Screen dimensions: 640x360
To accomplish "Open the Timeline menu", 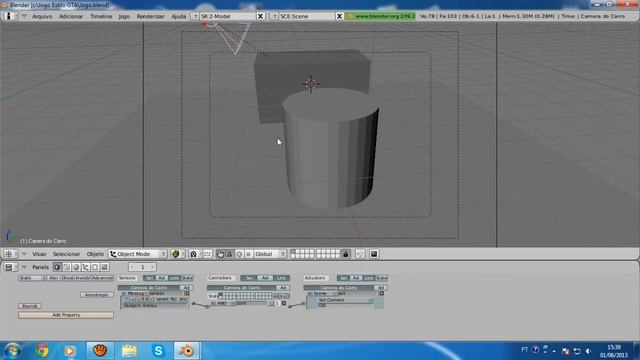I will pos(101,16).
